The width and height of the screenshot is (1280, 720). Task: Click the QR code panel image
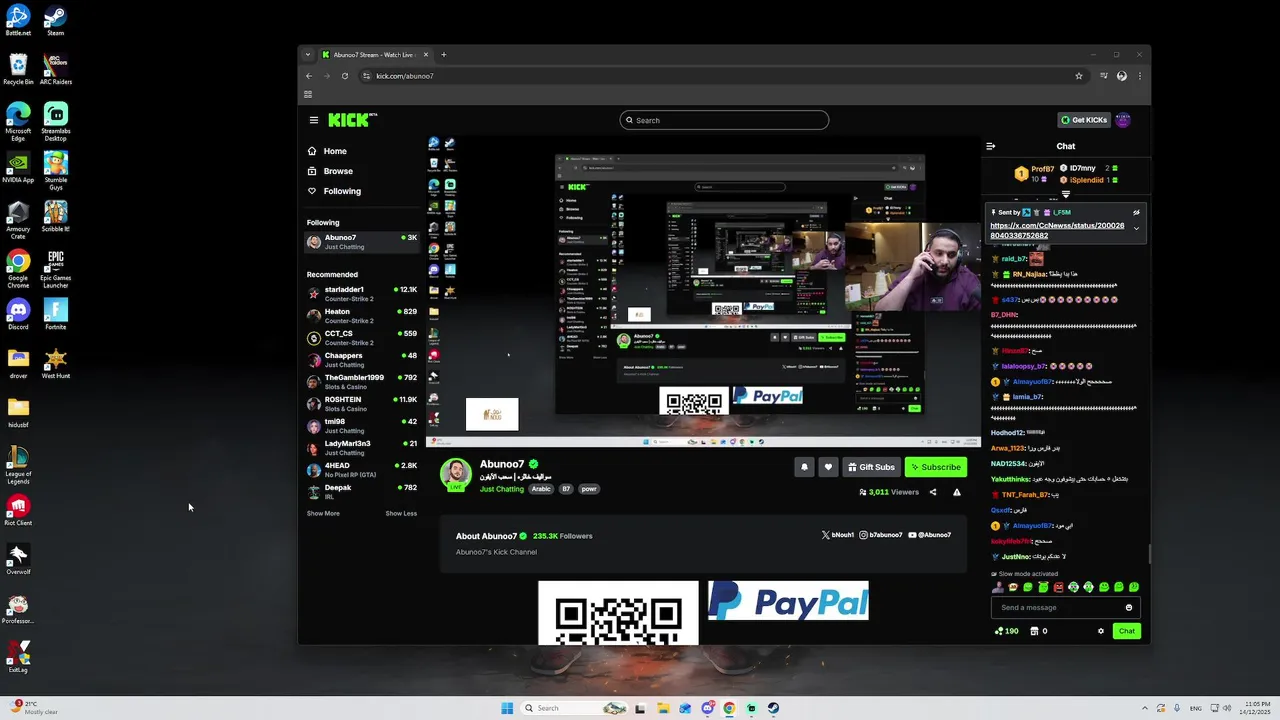point(618,613)
